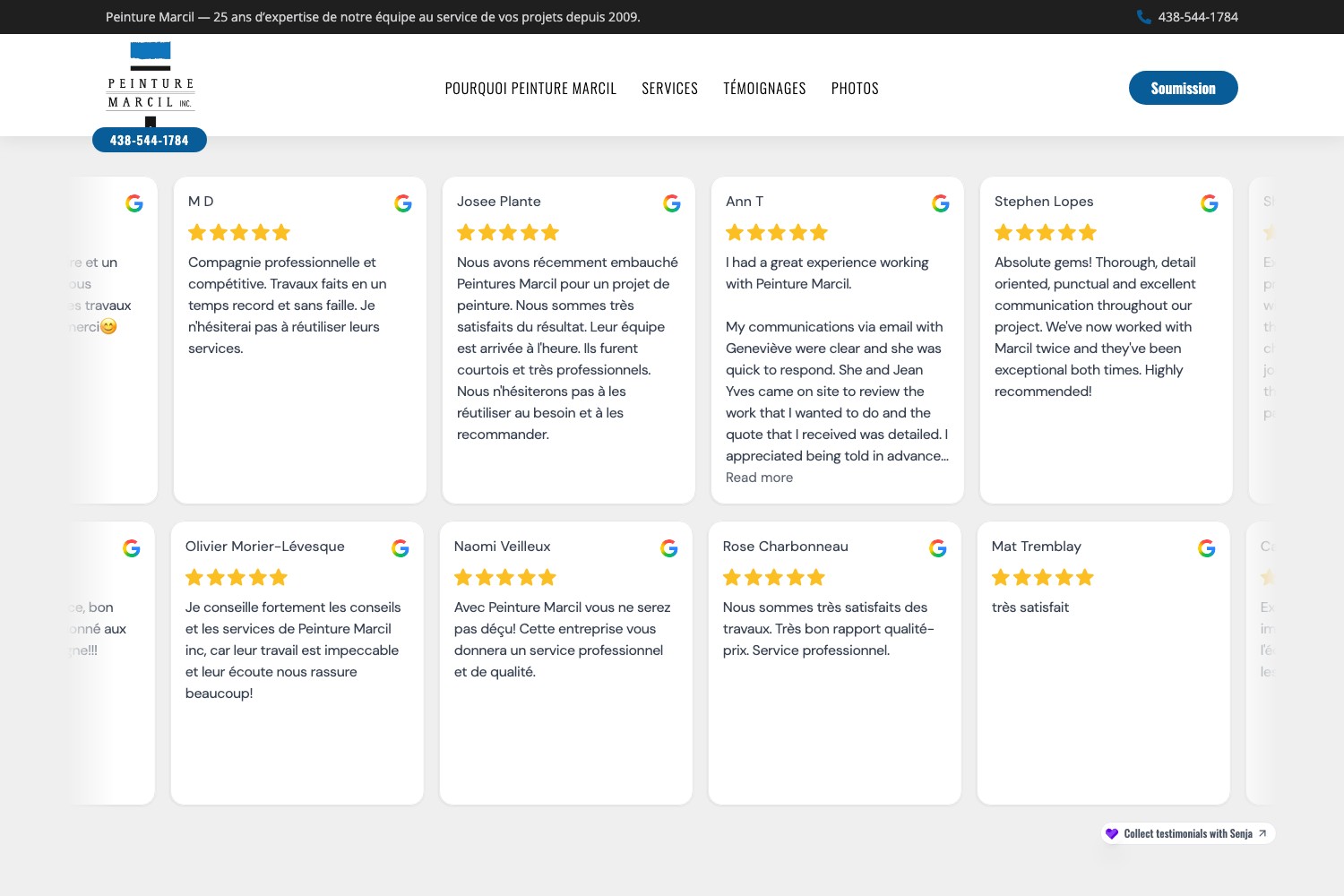Click the blue 438-544-1784 phone badge
Image resolution: width=1344 pixels, height=896 pixels.
pyautogui.click(x=150, y=140)
